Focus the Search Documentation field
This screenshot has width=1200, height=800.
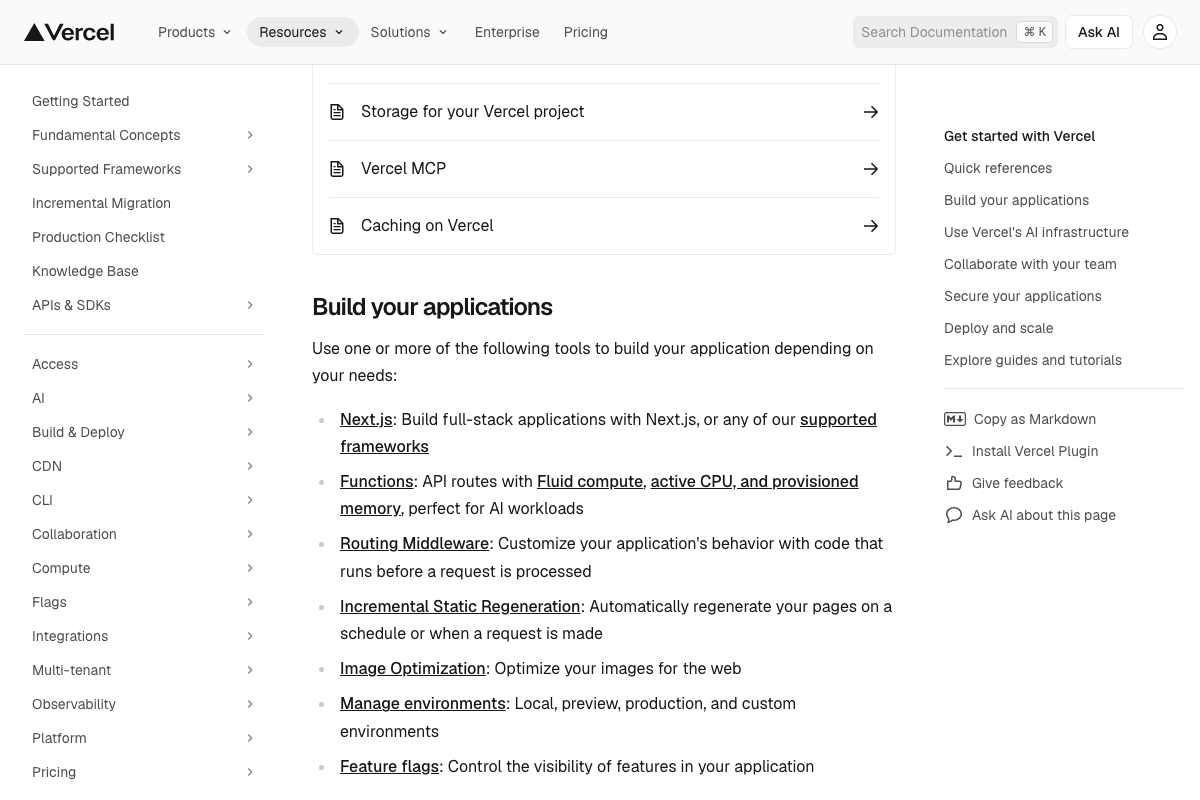click(x=955, y=32)
